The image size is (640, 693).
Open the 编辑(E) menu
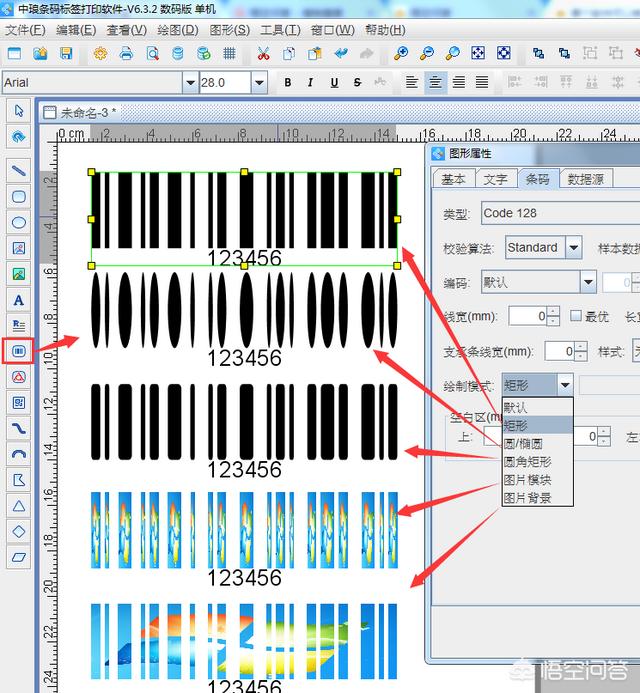[76, 30]
